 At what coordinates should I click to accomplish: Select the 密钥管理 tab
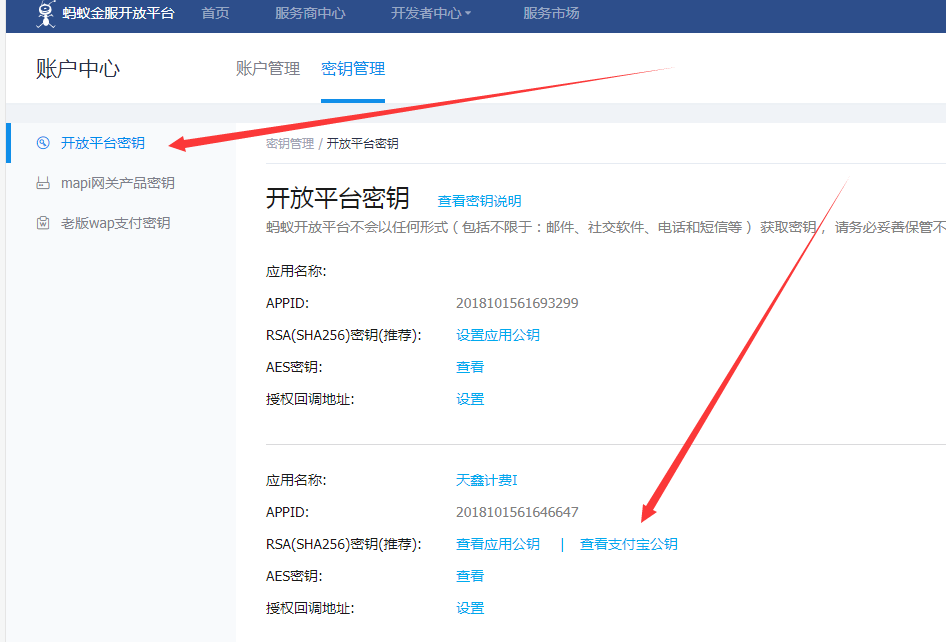(353, 69)
